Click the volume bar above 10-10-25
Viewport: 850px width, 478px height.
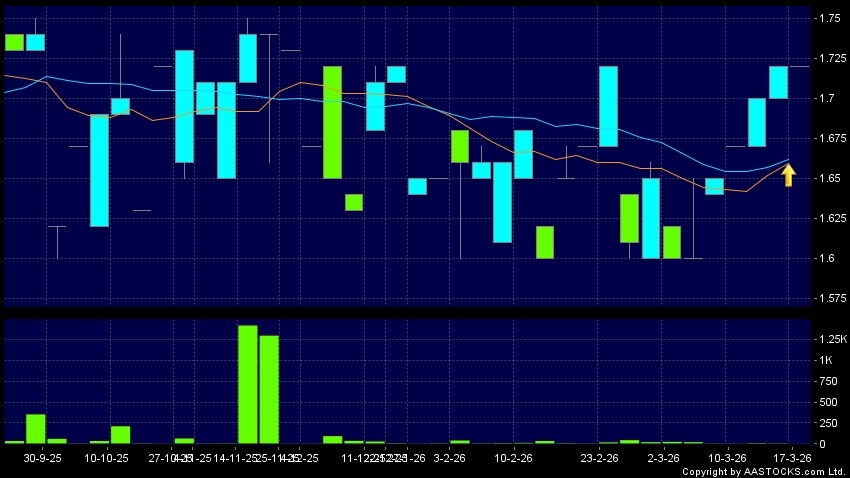(121, 434)
